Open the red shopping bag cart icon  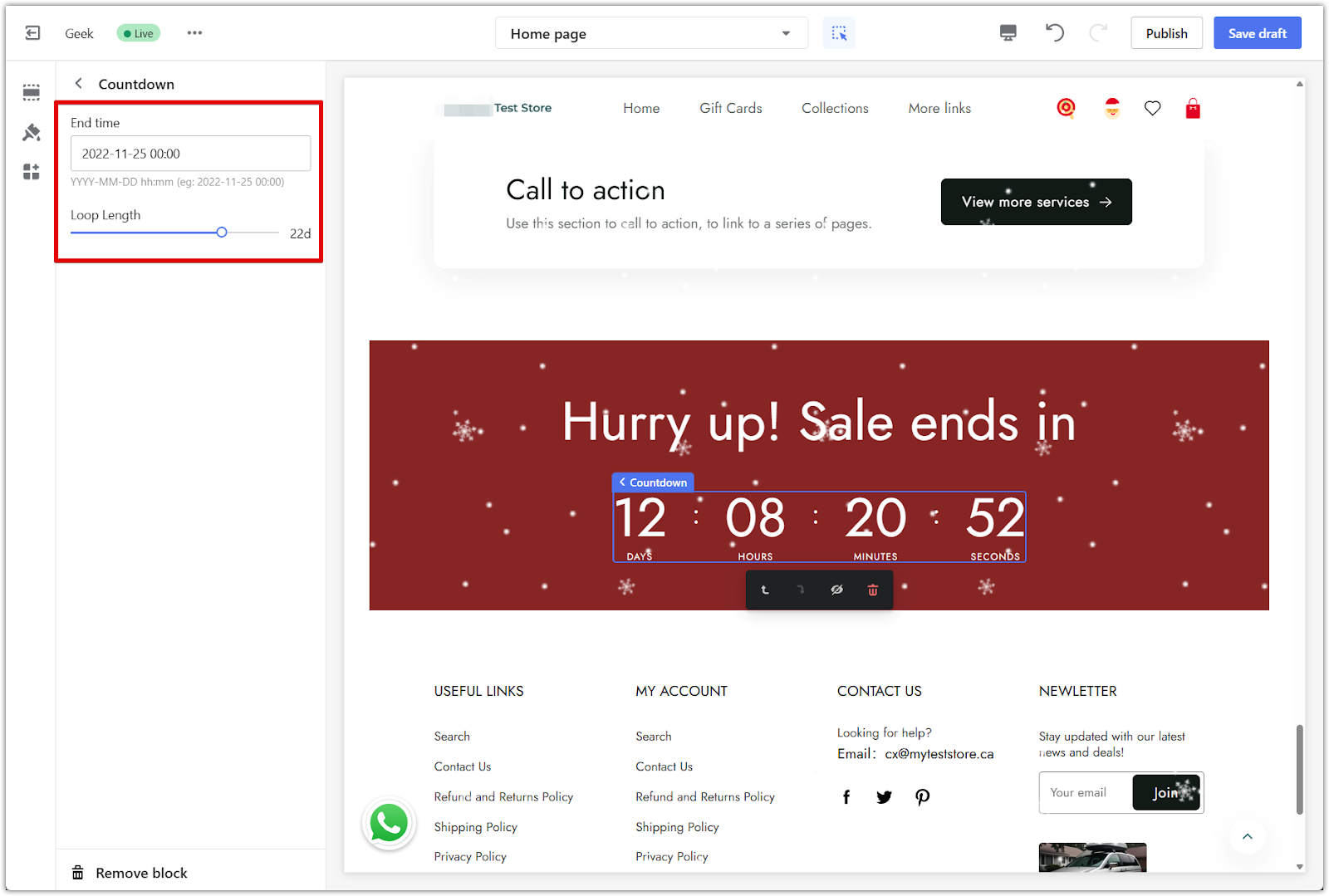click(x=1193, y=108)
